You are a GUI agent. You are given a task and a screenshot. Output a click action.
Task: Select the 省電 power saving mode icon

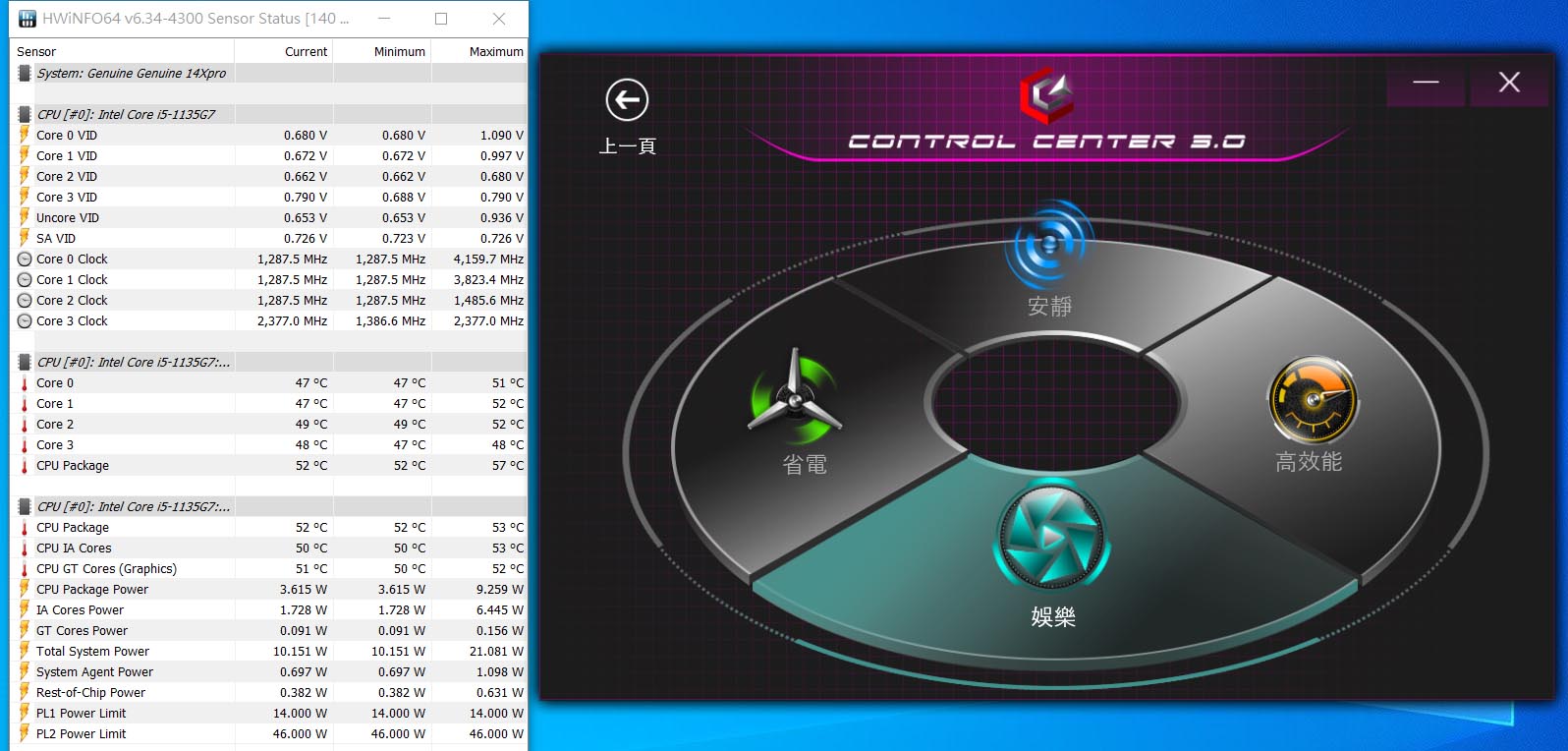(795, 397)
